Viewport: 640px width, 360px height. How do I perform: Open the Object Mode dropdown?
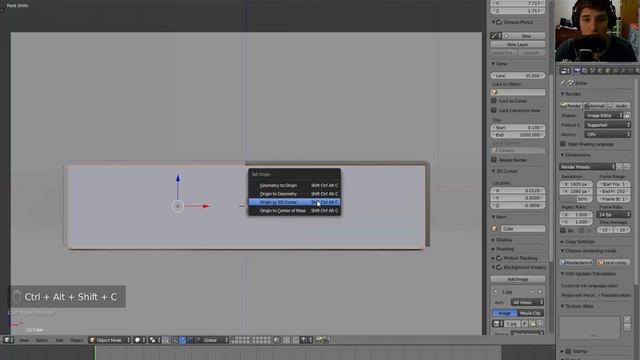tap(110, 340)
